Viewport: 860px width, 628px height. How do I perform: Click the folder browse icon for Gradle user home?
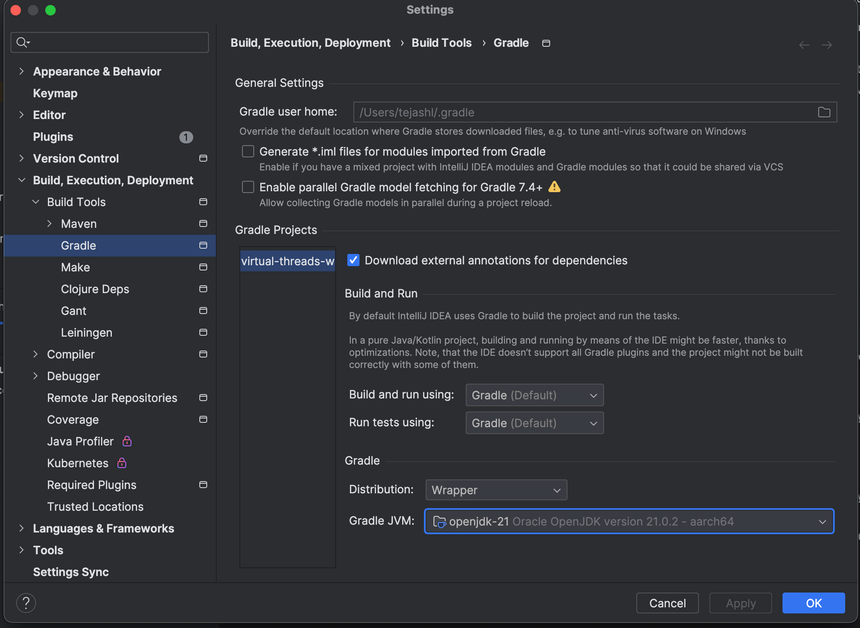tap(824, 112)
